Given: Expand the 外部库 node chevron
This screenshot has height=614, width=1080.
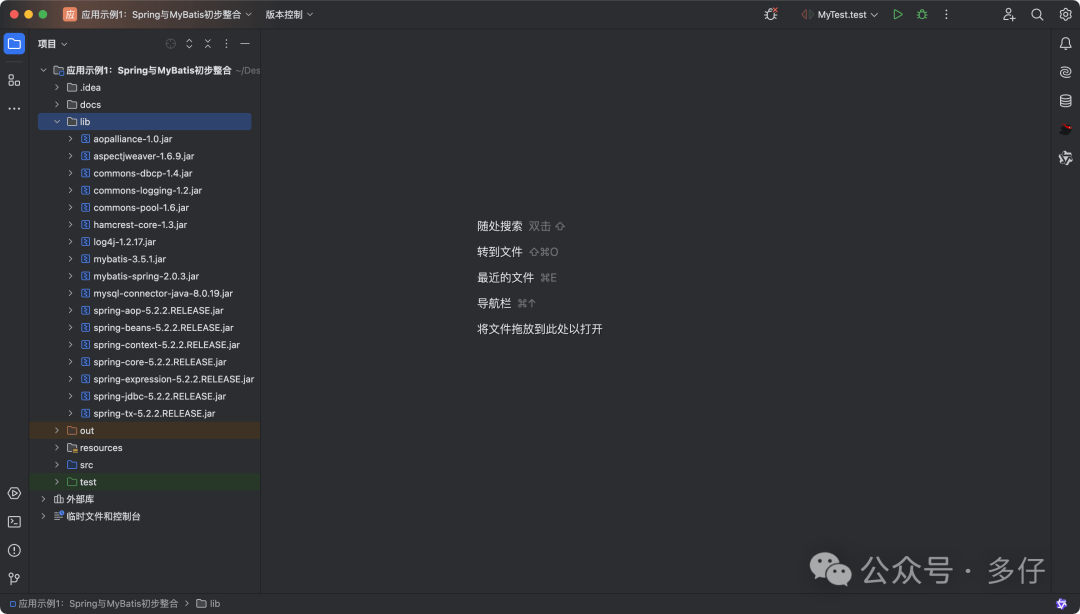Looking at the screenshot, I should pyautogui.click(x=43, y=499).
